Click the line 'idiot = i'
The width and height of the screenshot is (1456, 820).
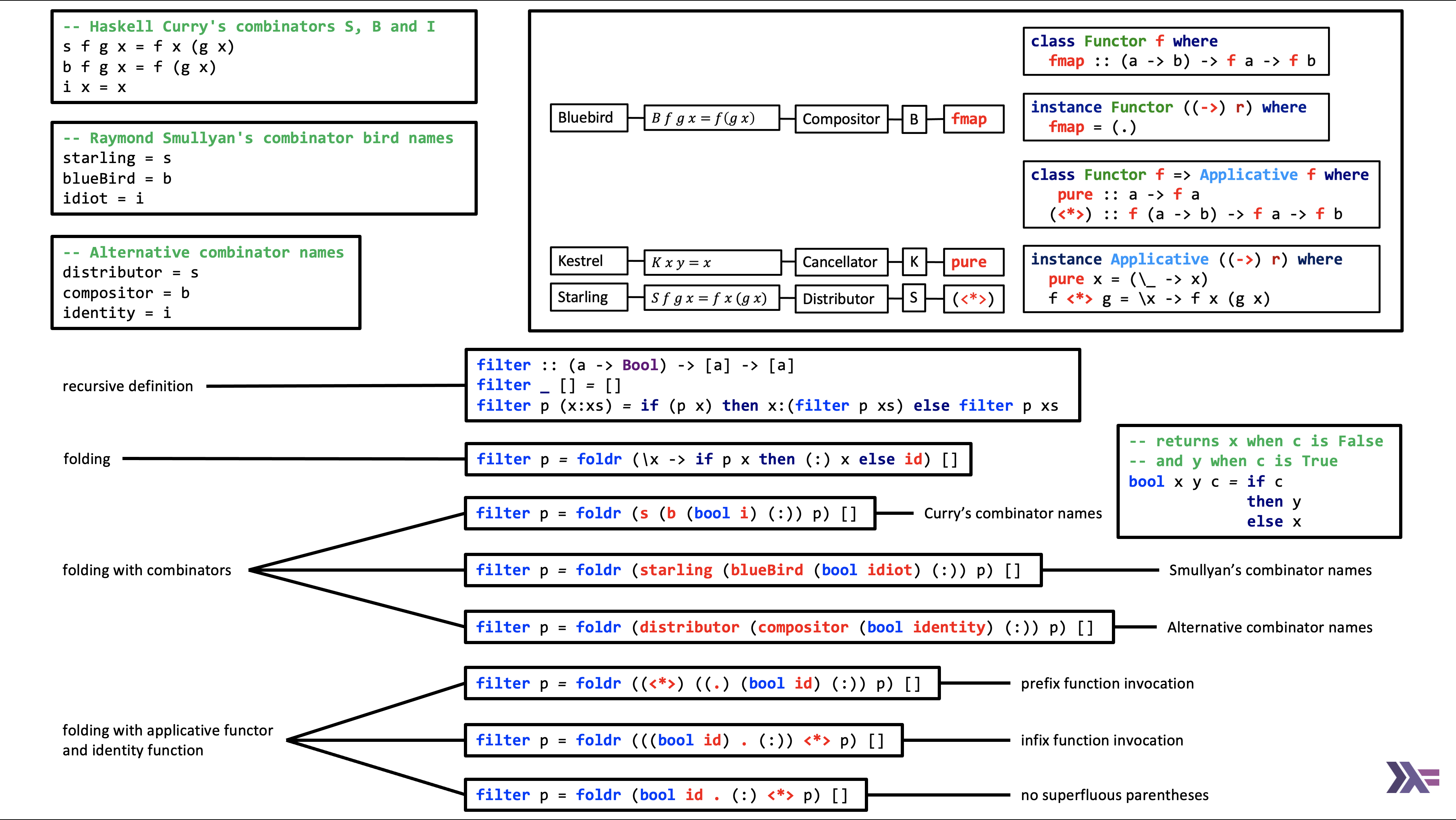103,199
